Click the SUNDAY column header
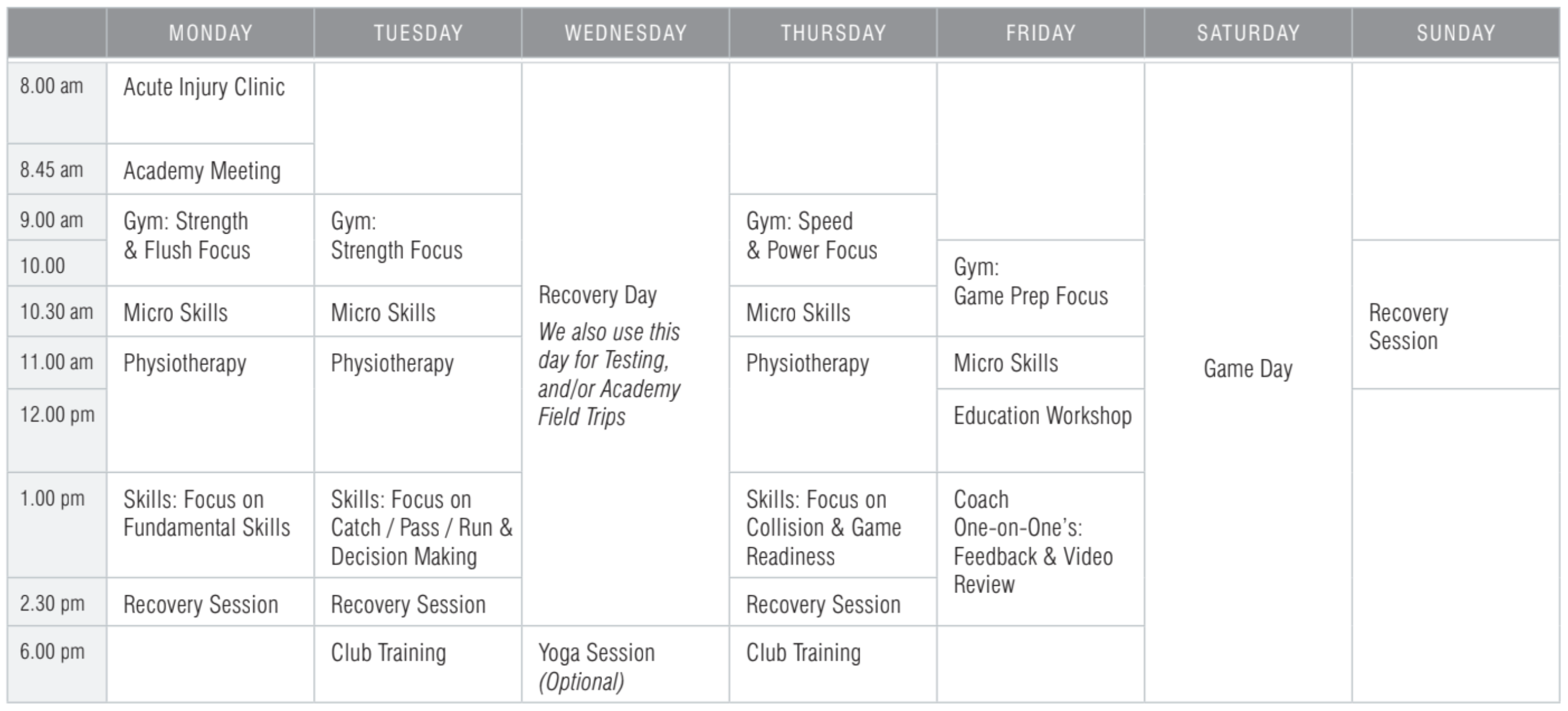Viewport: 1568px width, 711px height. [x=1456, y=33]
